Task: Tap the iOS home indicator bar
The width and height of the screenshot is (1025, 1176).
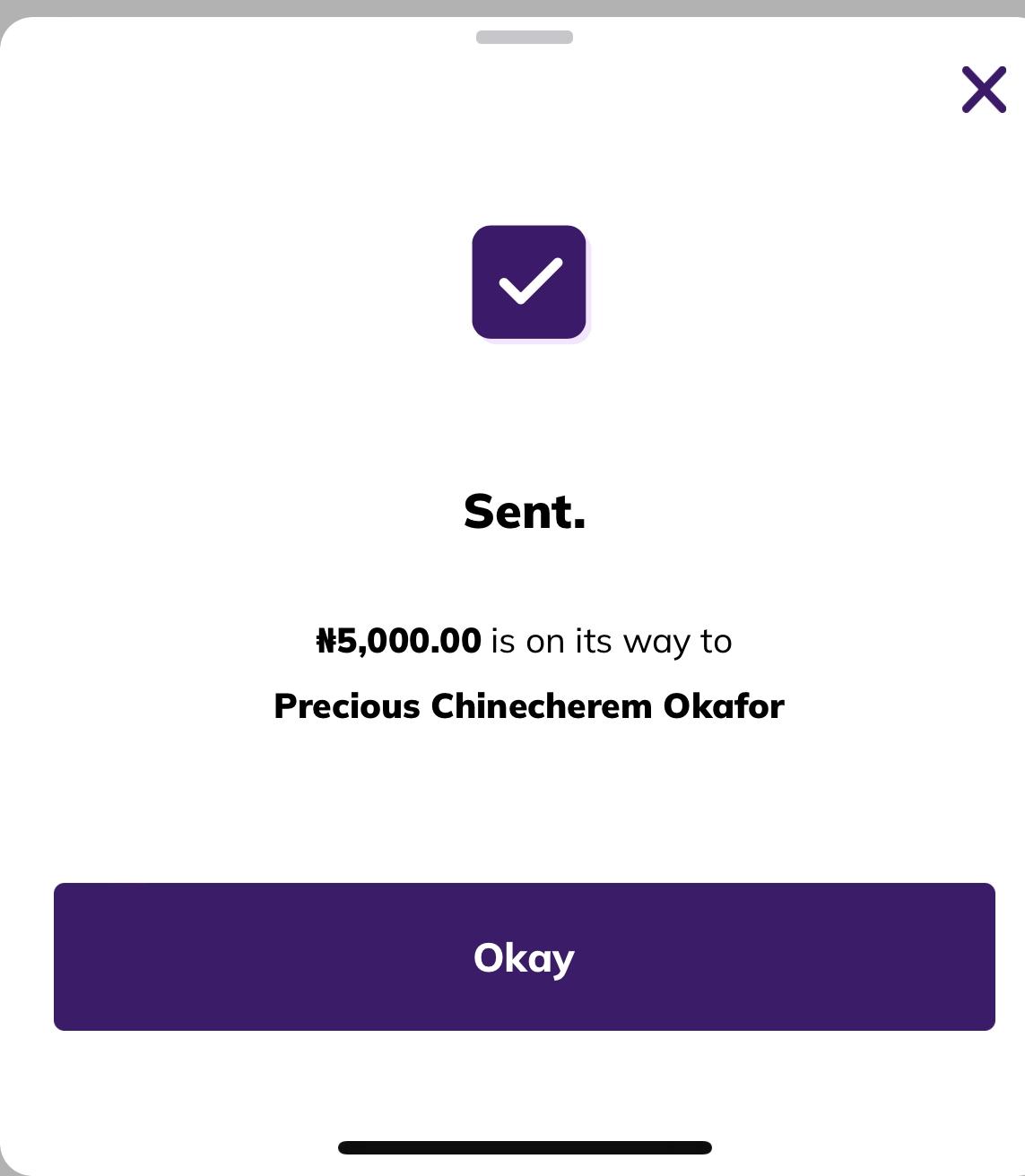Action: 525,1147
